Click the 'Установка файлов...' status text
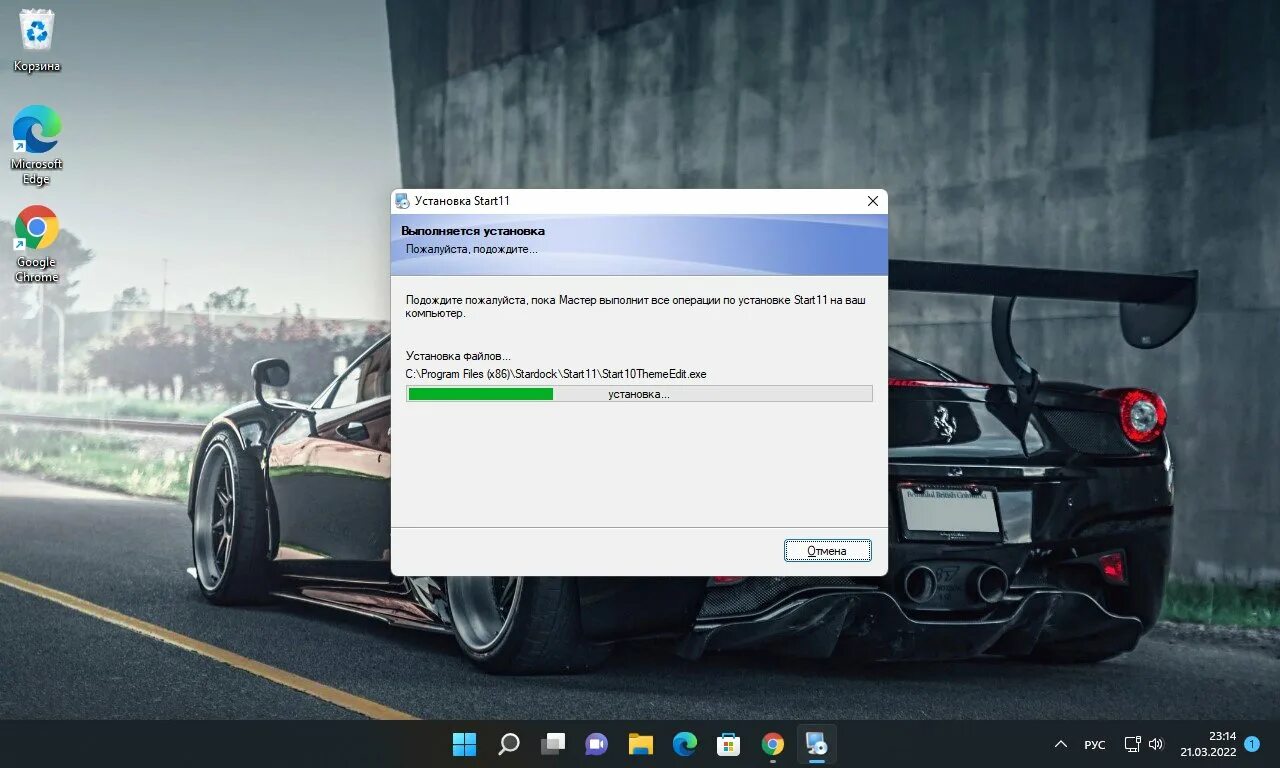This screenshot has width=1280, height=768. pyautogui.click(x=458, y=356)
